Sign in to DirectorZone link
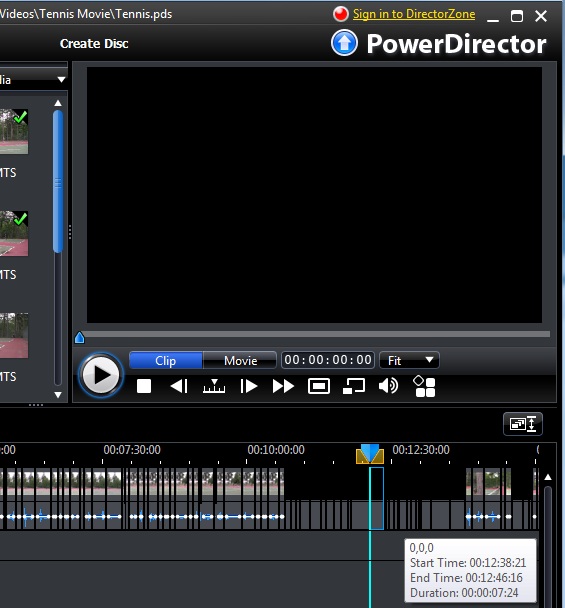 tap(414, 14)
